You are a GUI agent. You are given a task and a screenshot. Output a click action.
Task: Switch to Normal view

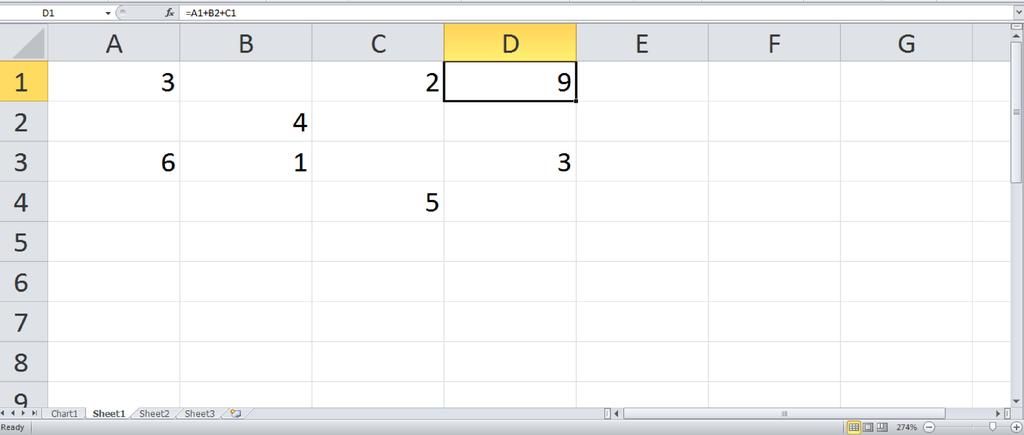(854, 427)
